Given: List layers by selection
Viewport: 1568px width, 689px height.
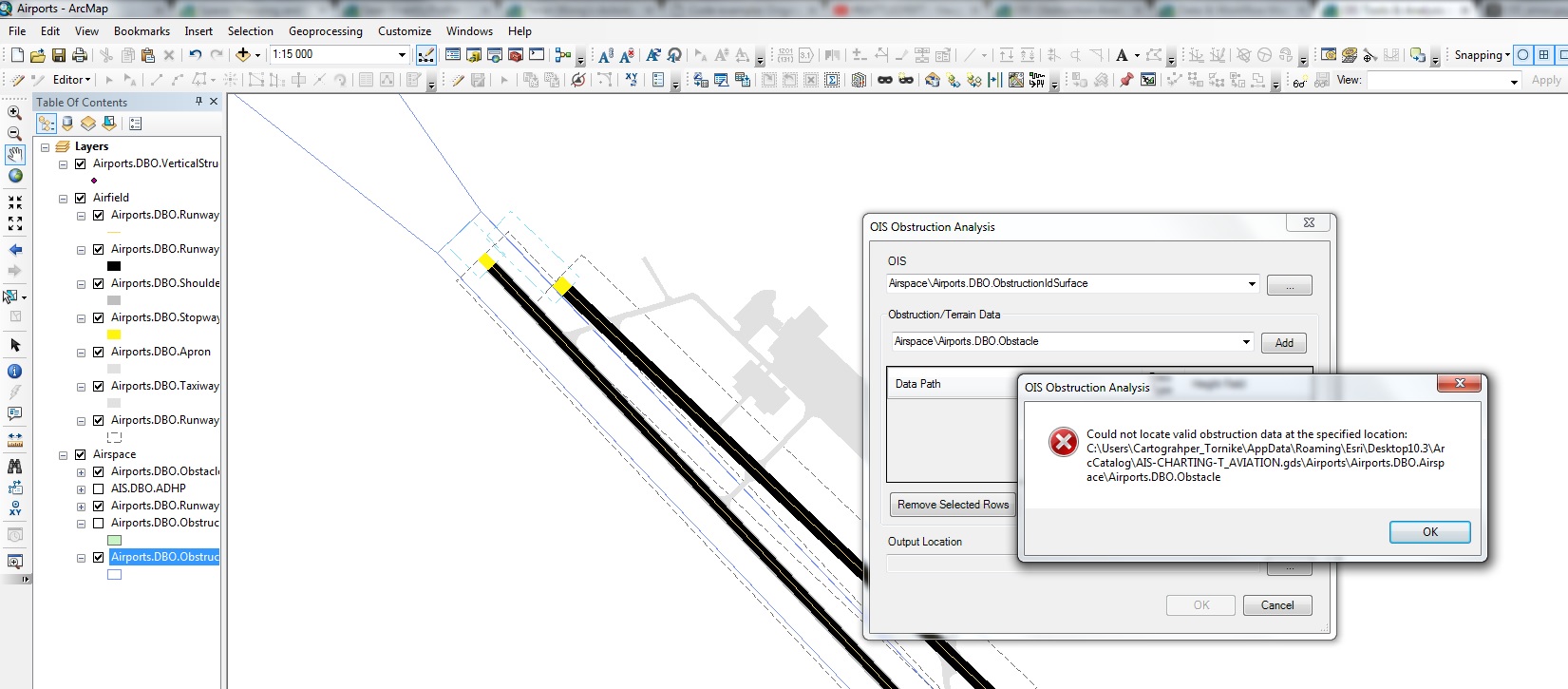Looking at the screenshot, I should (109, 124).
